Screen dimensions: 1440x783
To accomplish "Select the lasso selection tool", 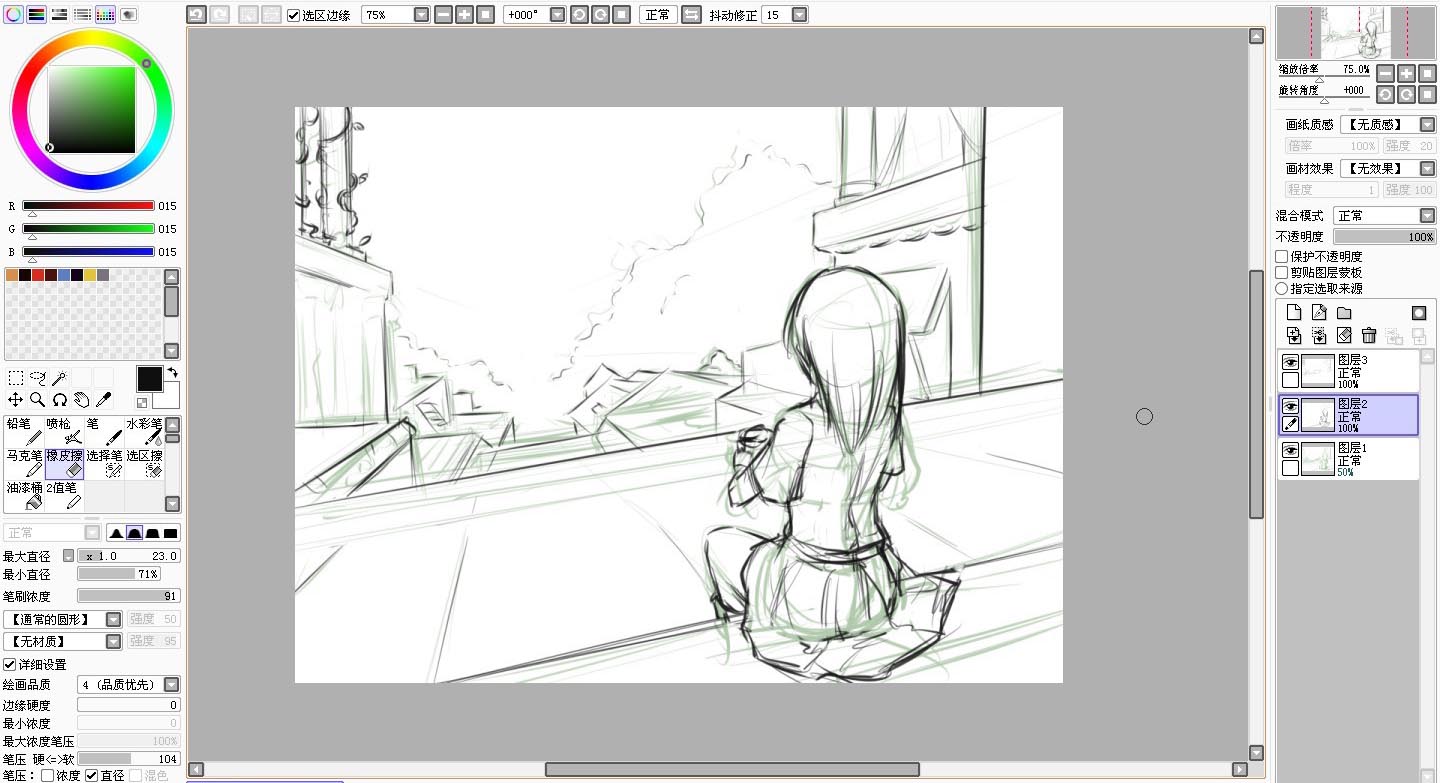I will pyautogui.click(x=38, y=378).
